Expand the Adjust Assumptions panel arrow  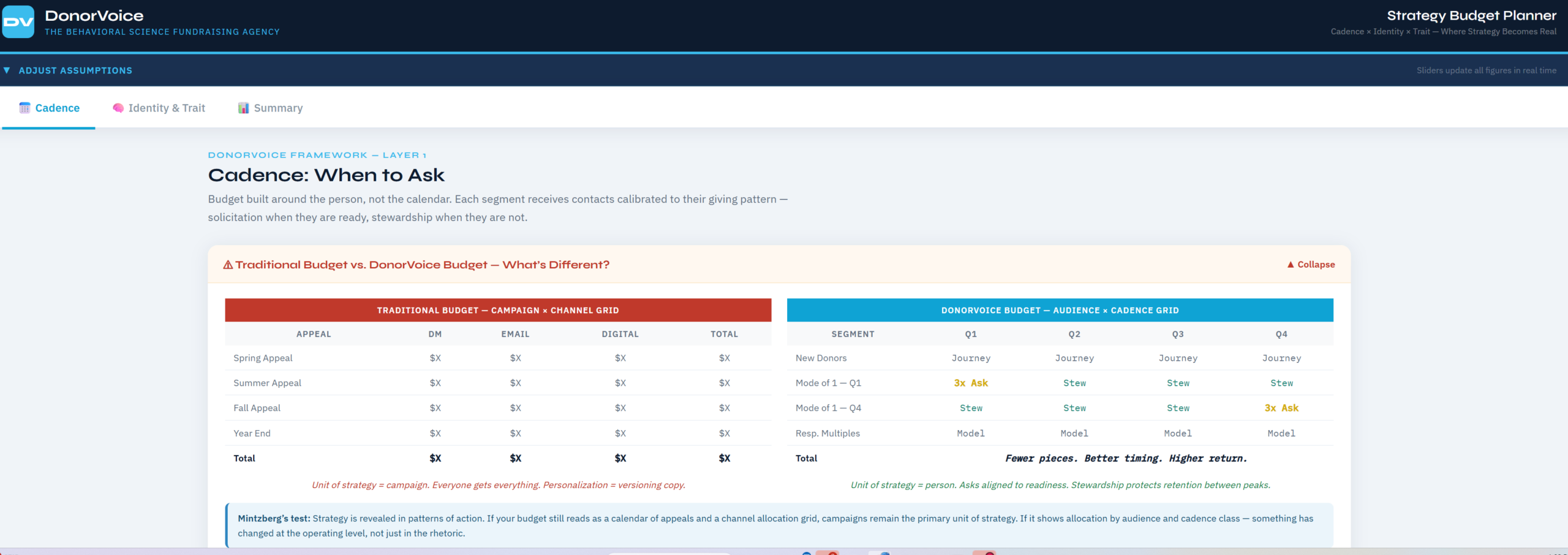click(7, 70)
